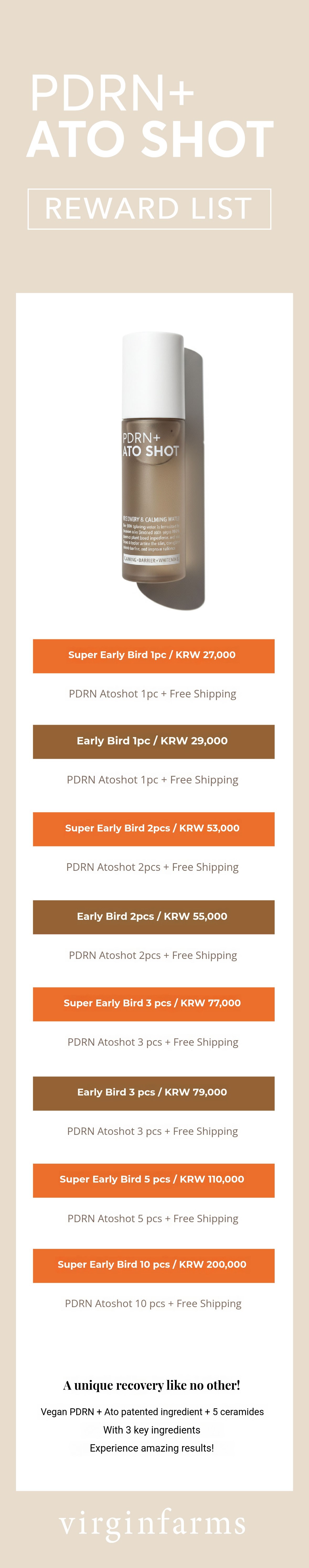Click the REWARD LIST outlined box

(149, 209)
